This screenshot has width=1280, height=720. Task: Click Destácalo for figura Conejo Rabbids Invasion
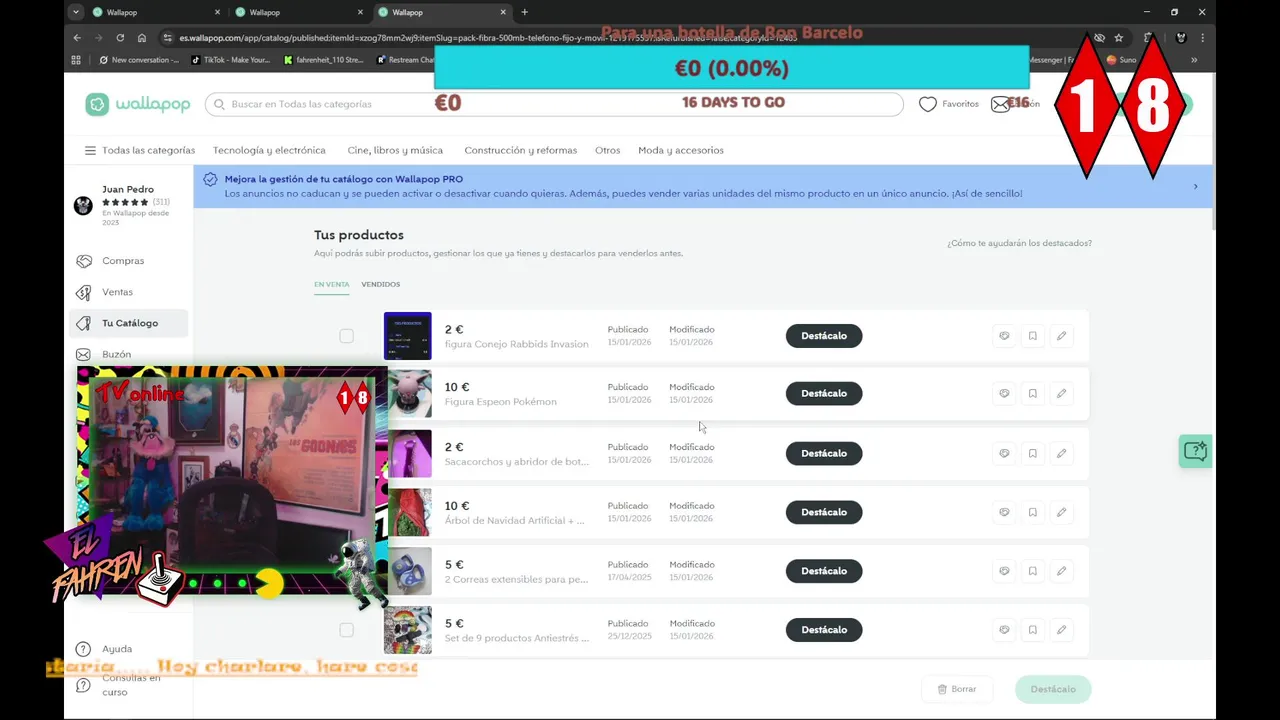click(824, 336)
